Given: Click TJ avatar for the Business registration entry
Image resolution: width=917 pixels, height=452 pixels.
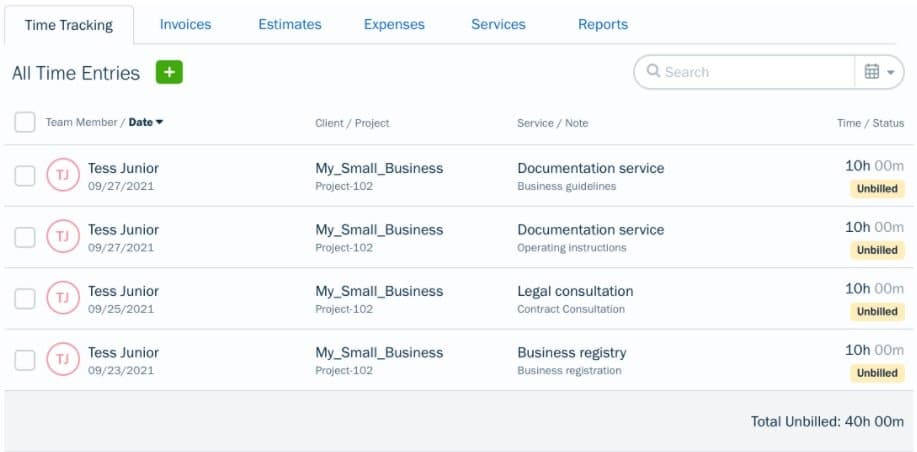Looking at the screenshot, I should 63,360.
